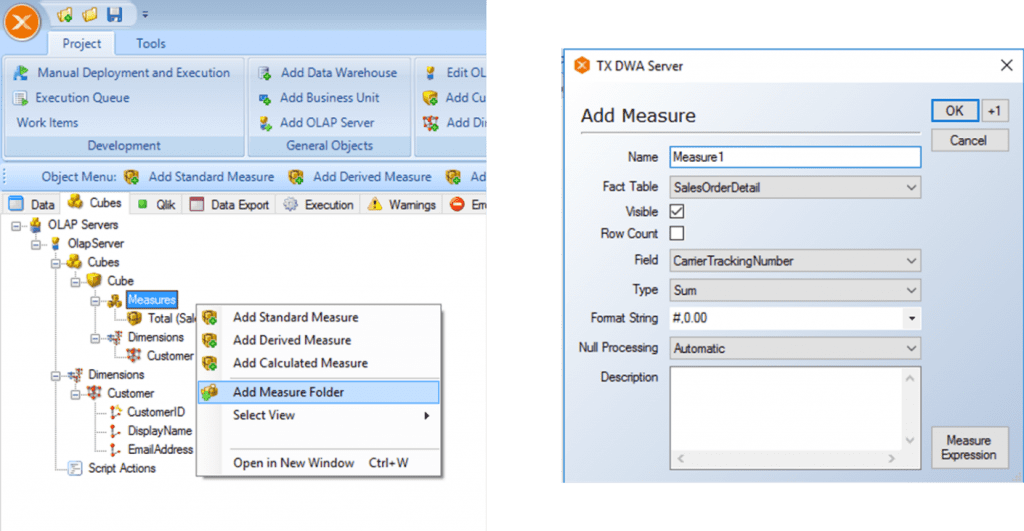Collapse the OLAP Servers tree node
1024x531 pixels.
tap(16, 226)
